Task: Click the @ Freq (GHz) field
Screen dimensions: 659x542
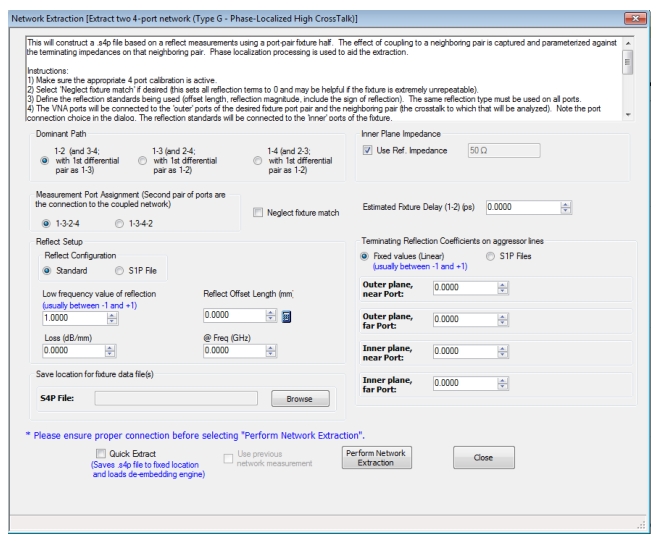Action: coord(235,350)
